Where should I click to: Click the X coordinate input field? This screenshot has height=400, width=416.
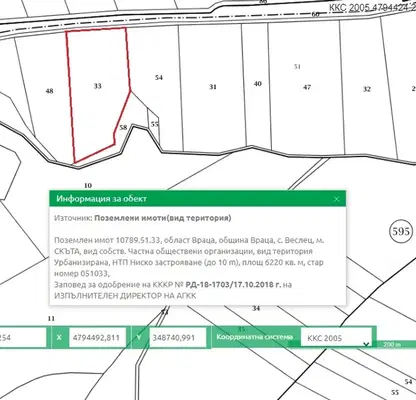[98, 337]
